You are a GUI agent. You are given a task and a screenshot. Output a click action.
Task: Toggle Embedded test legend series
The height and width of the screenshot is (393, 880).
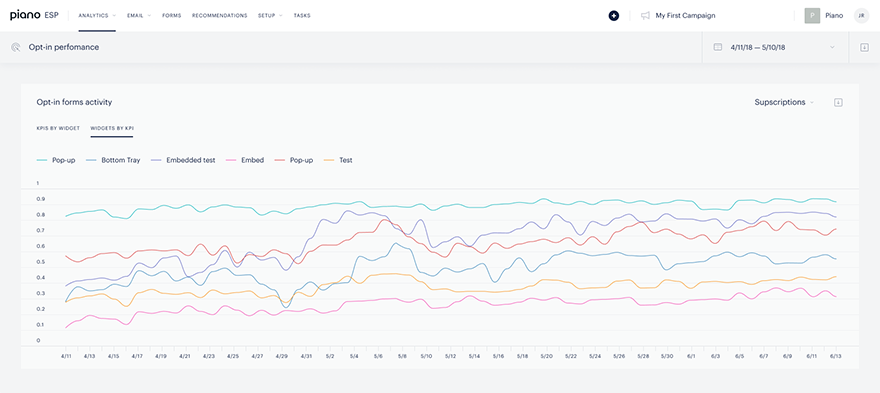click(x=183, y=161)
